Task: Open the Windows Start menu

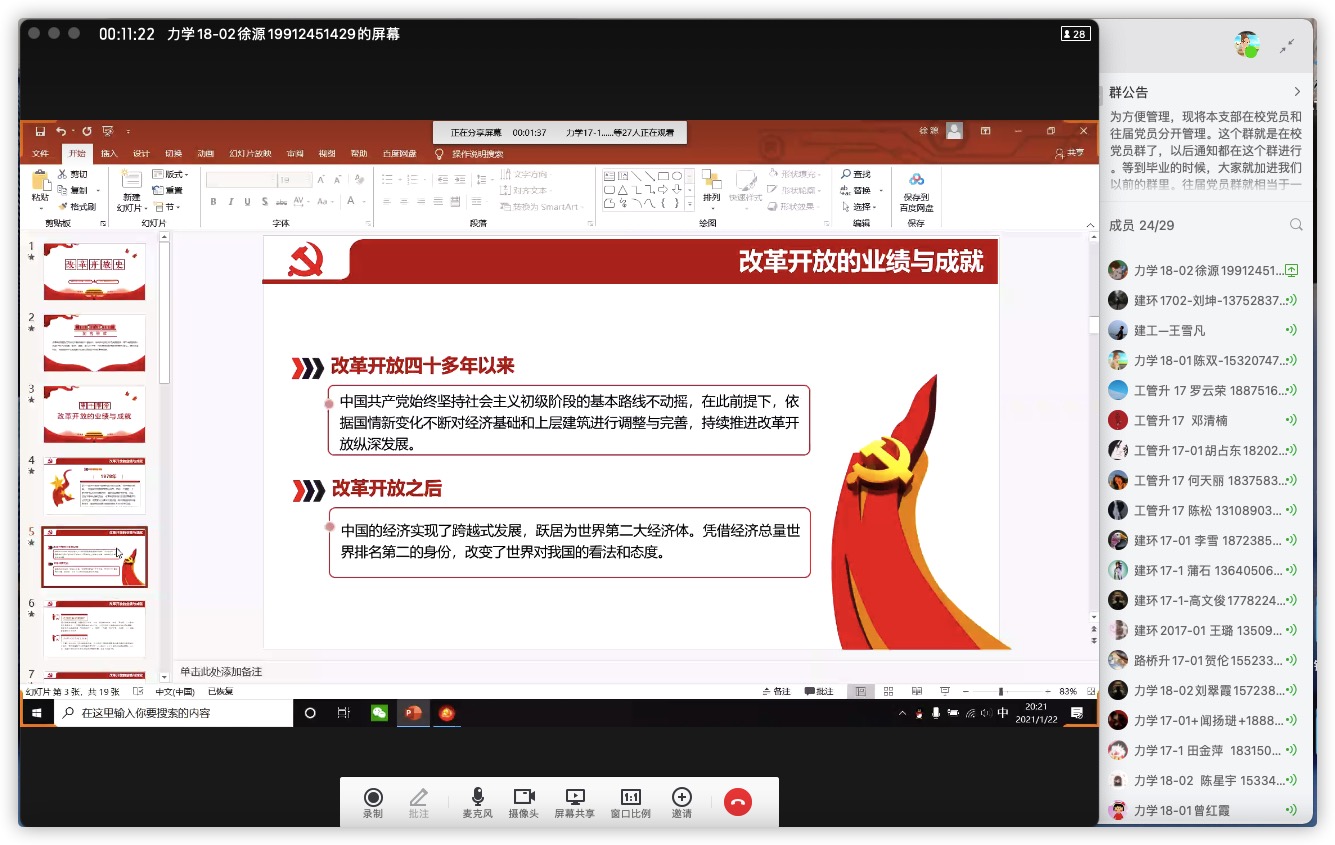Action: 37,713
